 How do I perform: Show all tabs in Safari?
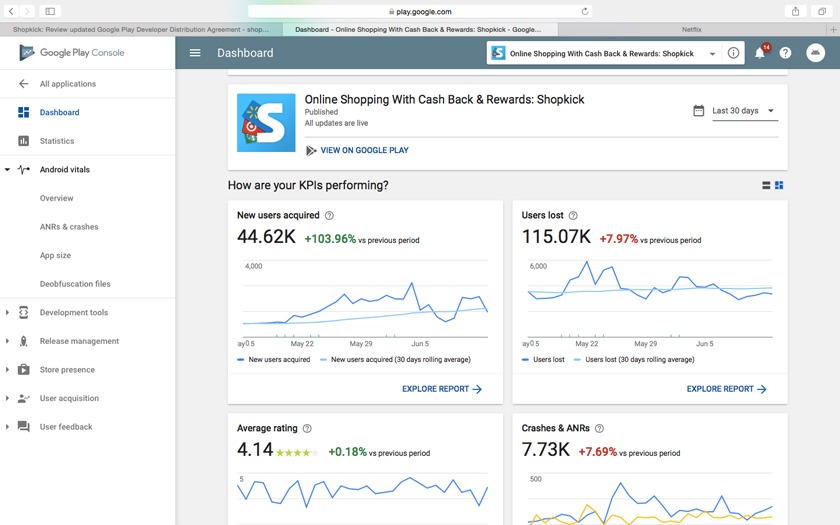pyautogui.click(x=821, y=11)
